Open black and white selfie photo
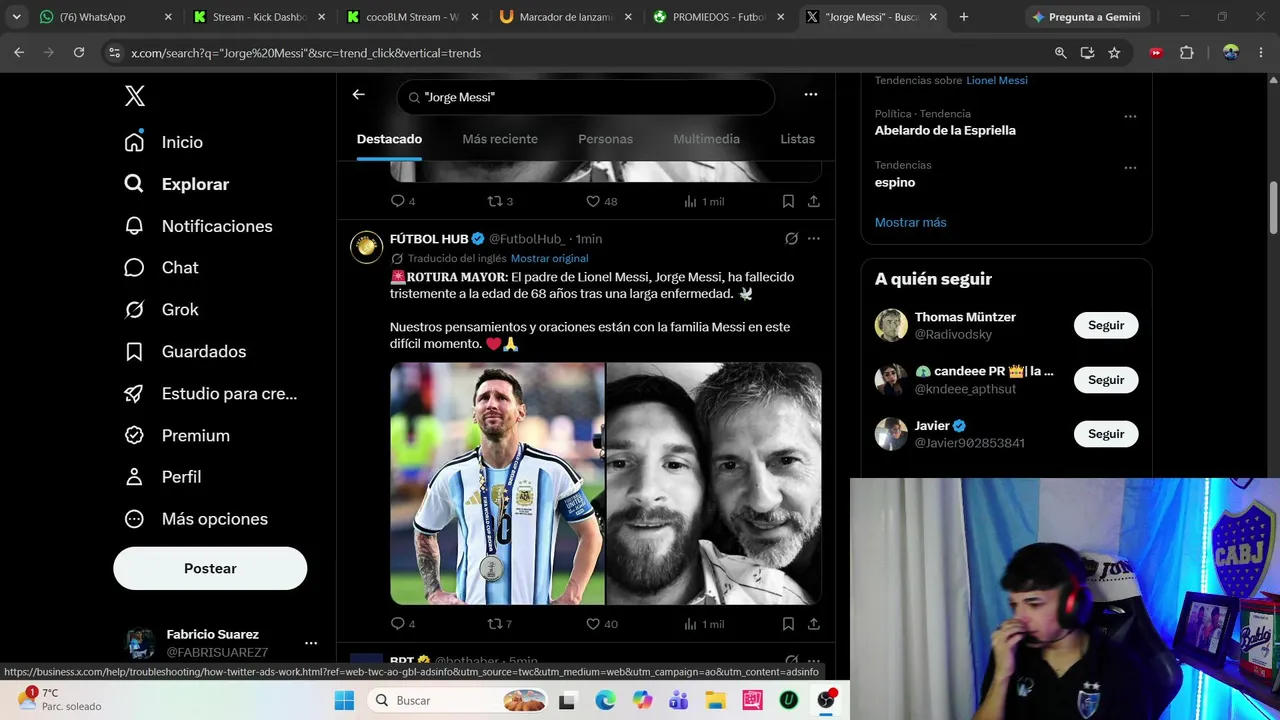The width and height of the screenshot is (1280, 720). pos(714,484)
